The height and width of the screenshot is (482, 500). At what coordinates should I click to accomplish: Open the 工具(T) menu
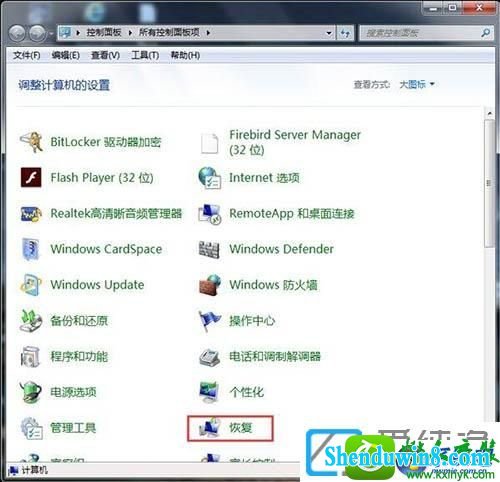(145, 55)
